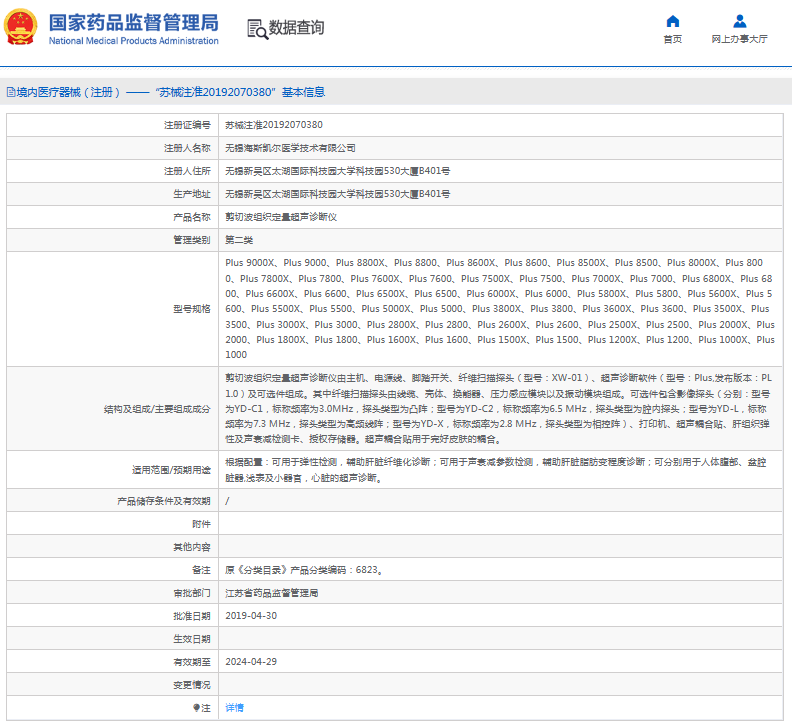Click the 数据查询 magnifier icon
The image size is (792, 728).
point(257,29)
